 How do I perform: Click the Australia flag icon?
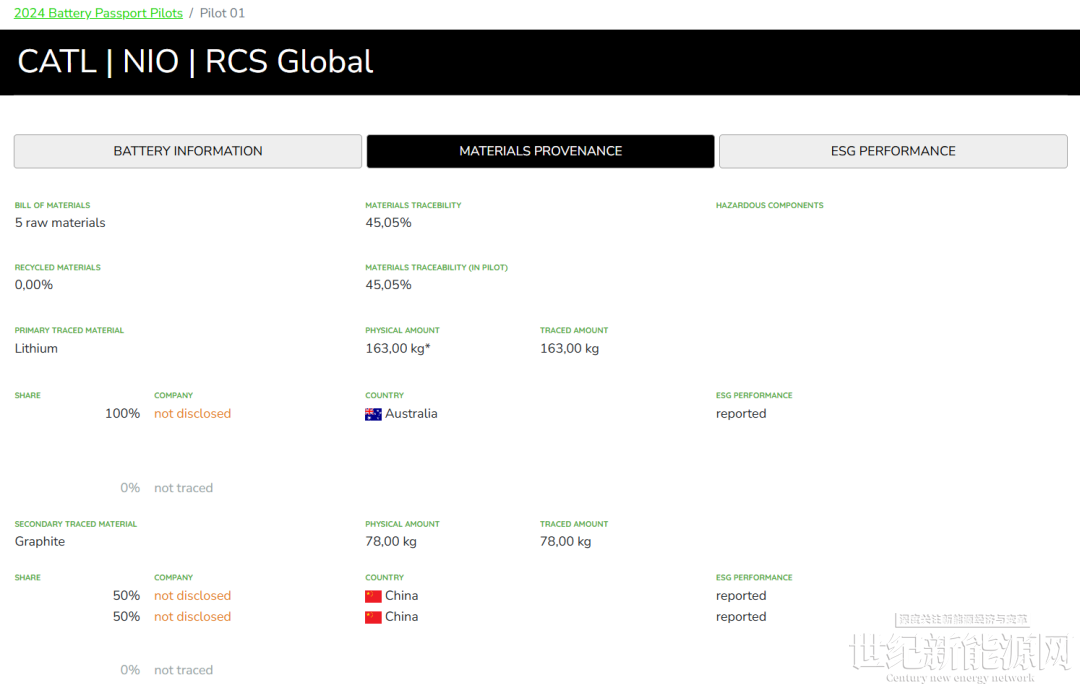coord(374,414)
